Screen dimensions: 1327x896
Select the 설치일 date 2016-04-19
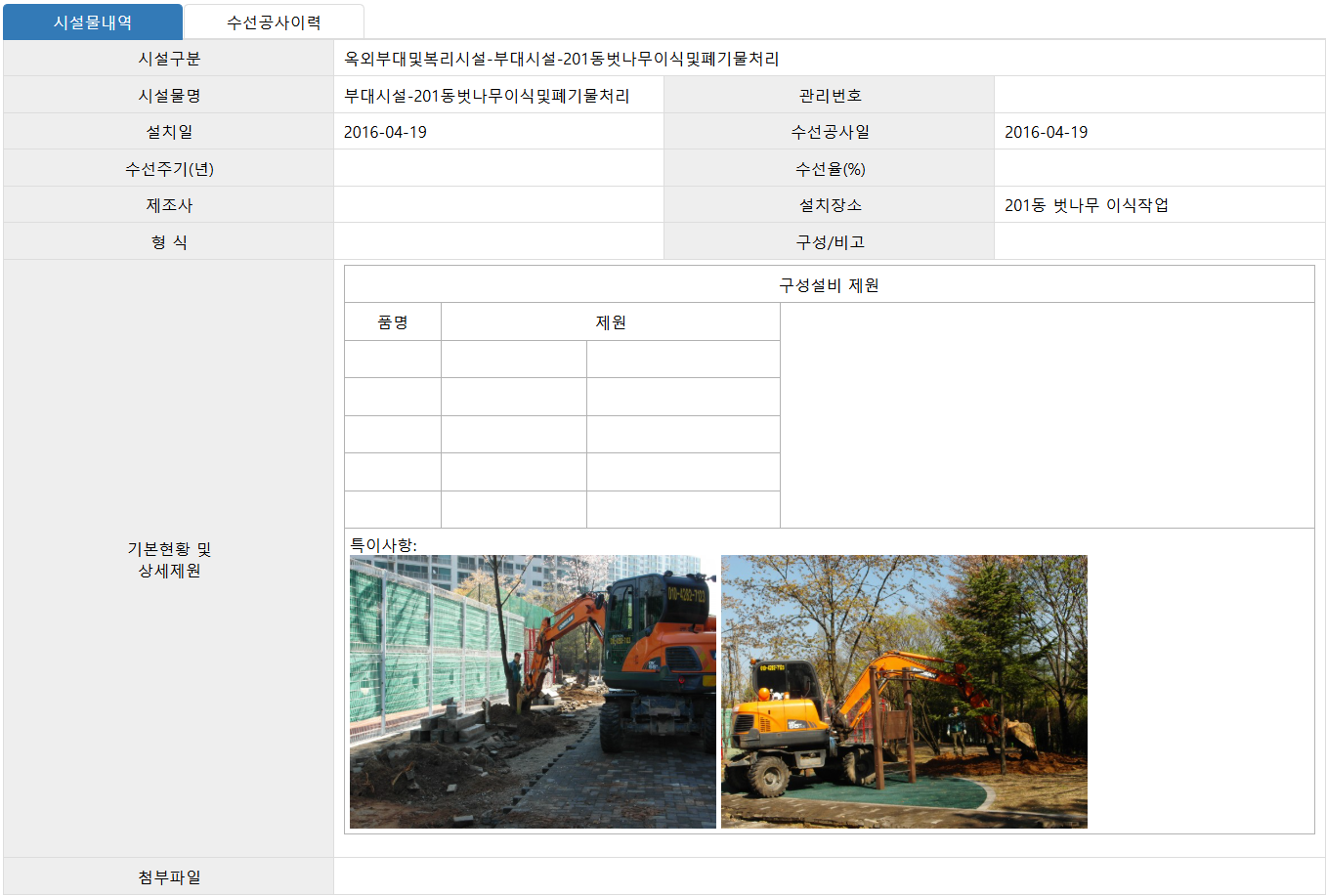point(385,132)
